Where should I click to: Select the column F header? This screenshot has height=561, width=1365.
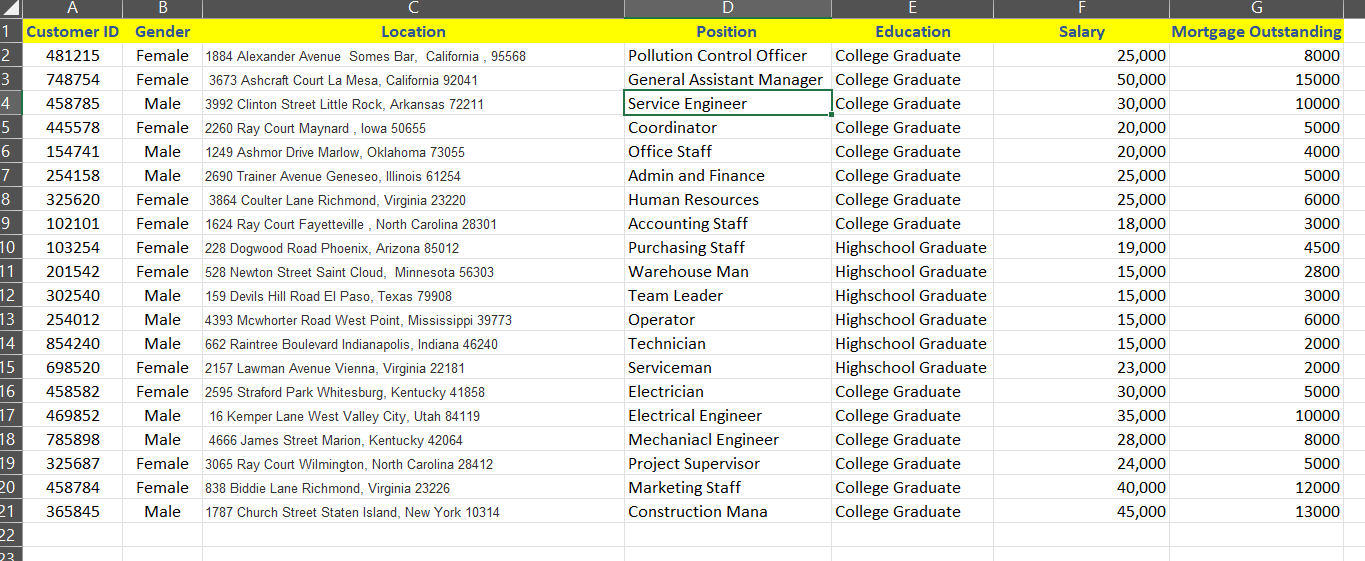coord(1081,9)
